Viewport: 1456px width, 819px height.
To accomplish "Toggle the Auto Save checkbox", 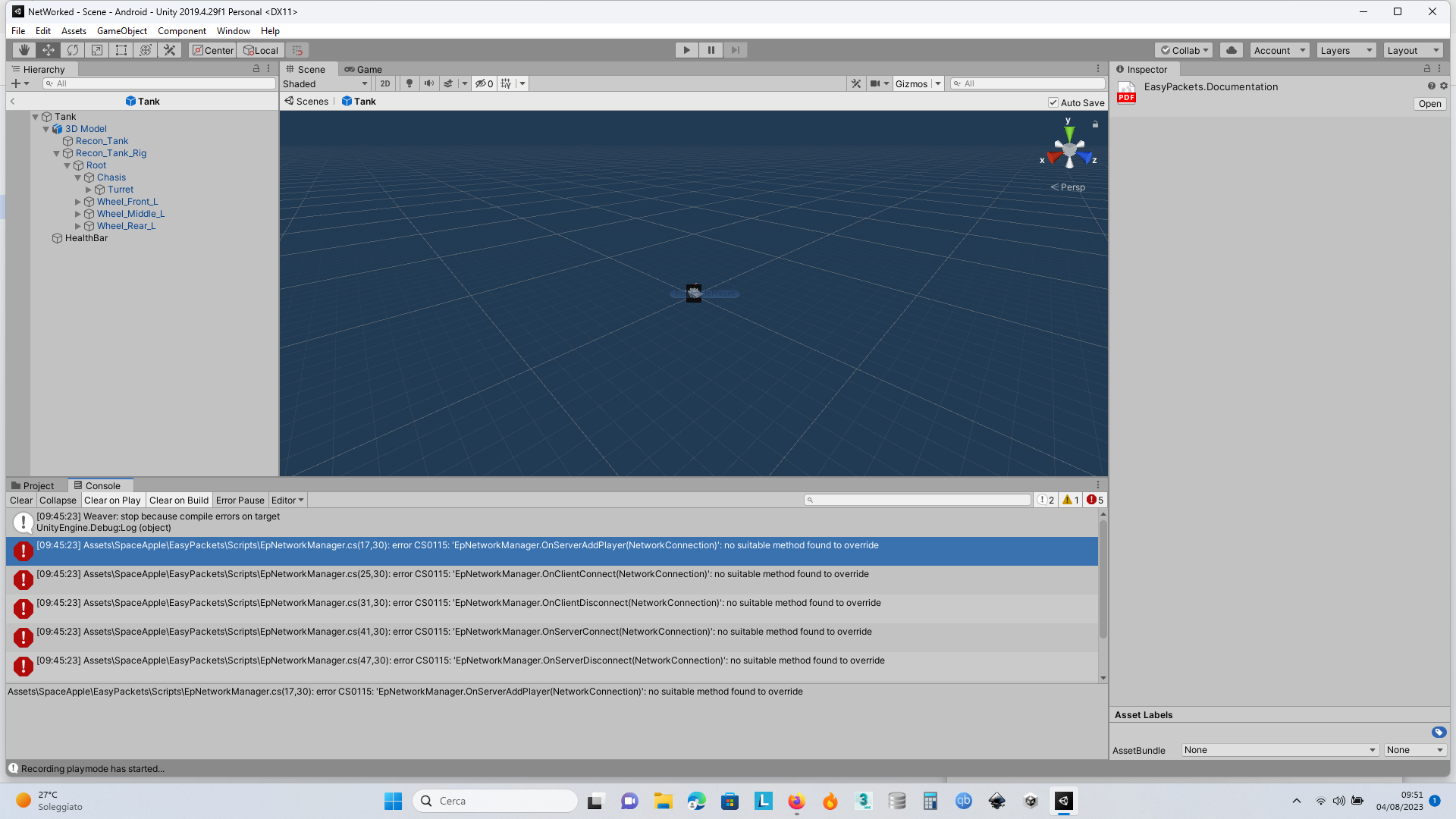I will pos(1053,102).
